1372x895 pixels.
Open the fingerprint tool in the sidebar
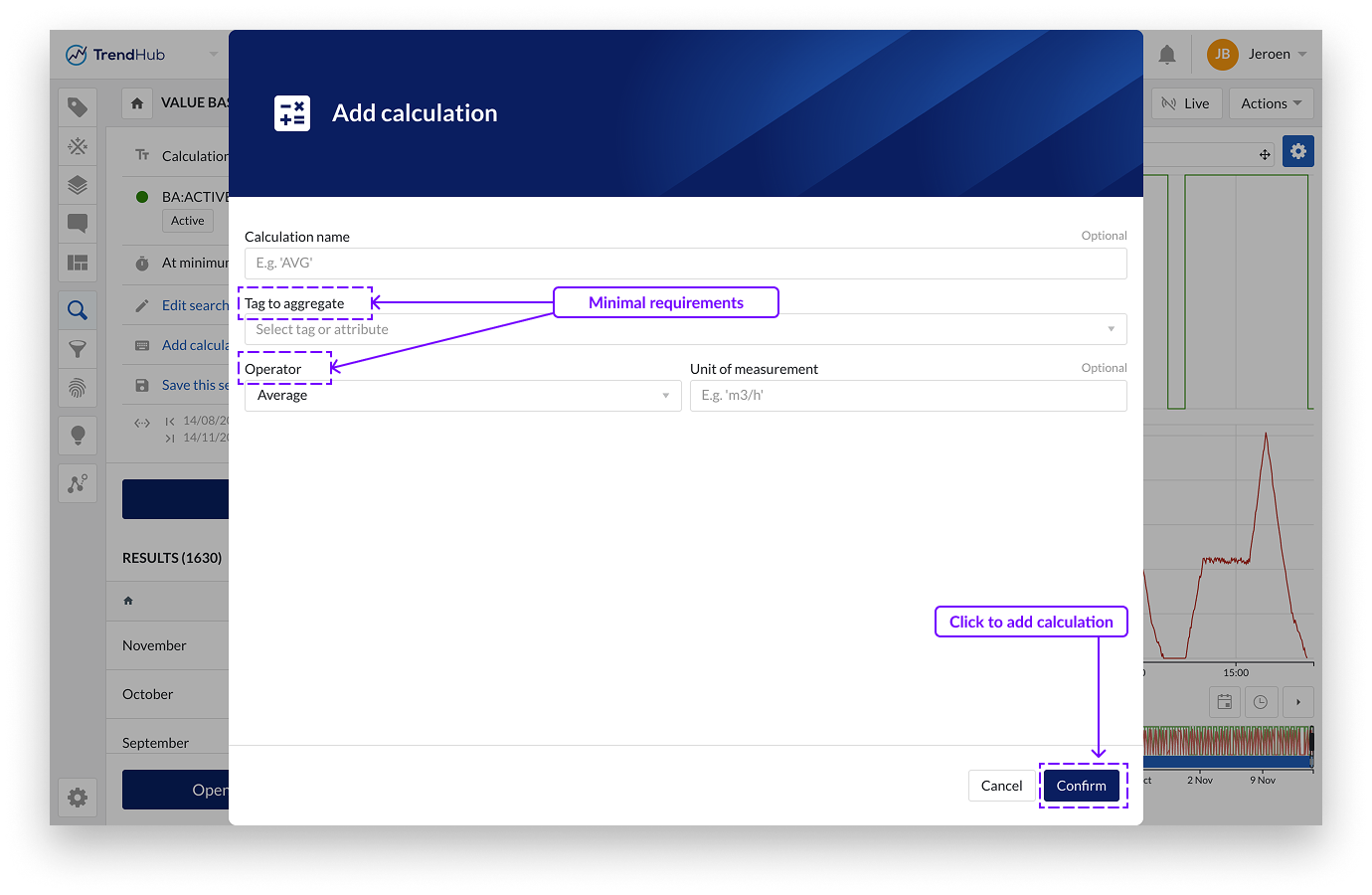click(x=78, y=388)
